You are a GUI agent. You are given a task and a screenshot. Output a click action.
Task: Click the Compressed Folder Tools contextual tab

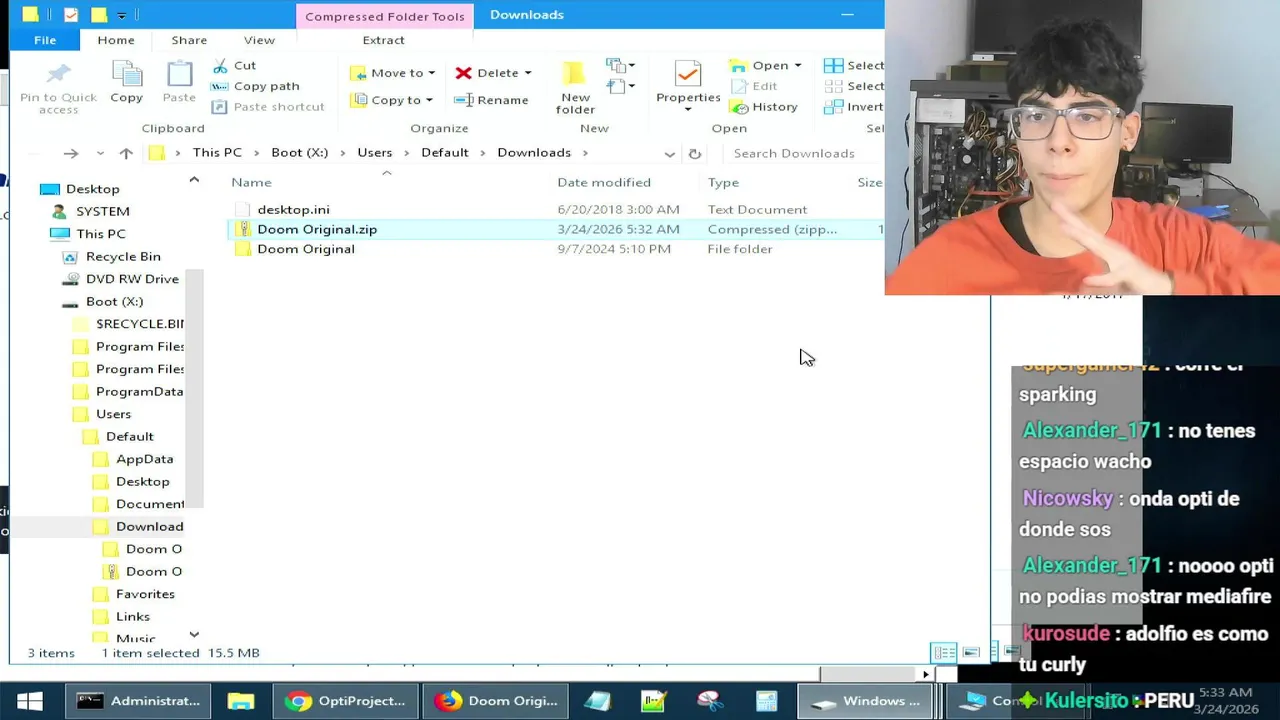point(385,16)
